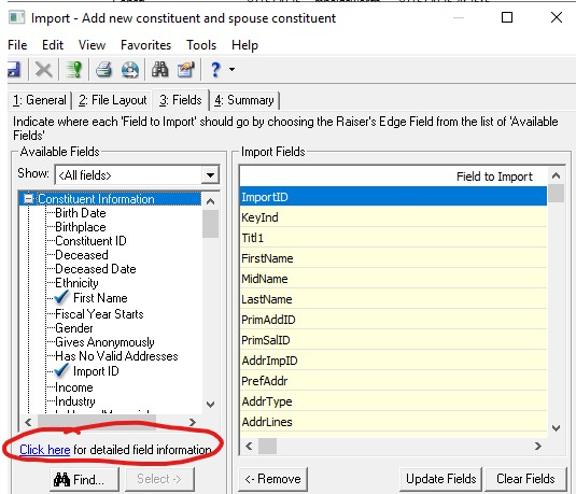Select the KeyInd import field row
The width and height of the screenshot is (576, 494).
393,217
